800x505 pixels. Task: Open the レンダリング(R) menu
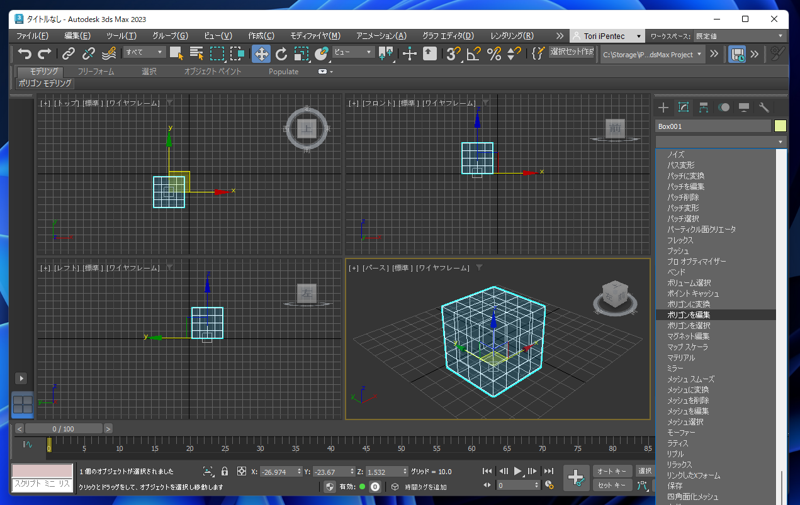[x=512, y=36]
